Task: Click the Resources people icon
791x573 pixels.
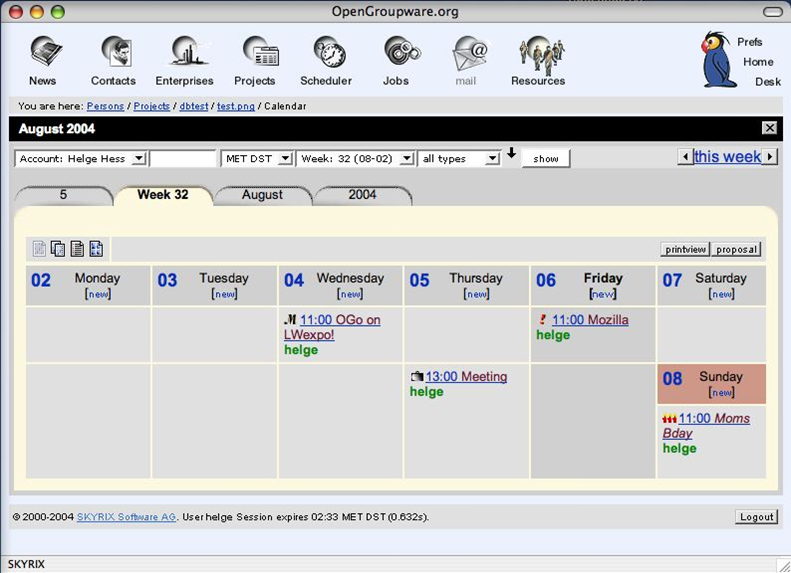Action: click(x=538, y=53)
